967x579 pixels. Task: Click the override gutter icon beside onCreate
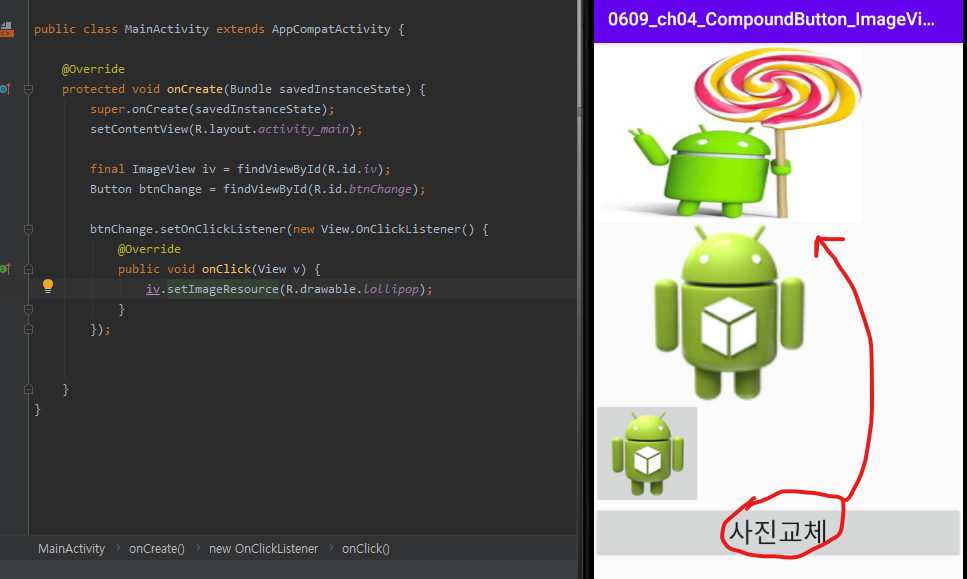click(x=5, y=89)
